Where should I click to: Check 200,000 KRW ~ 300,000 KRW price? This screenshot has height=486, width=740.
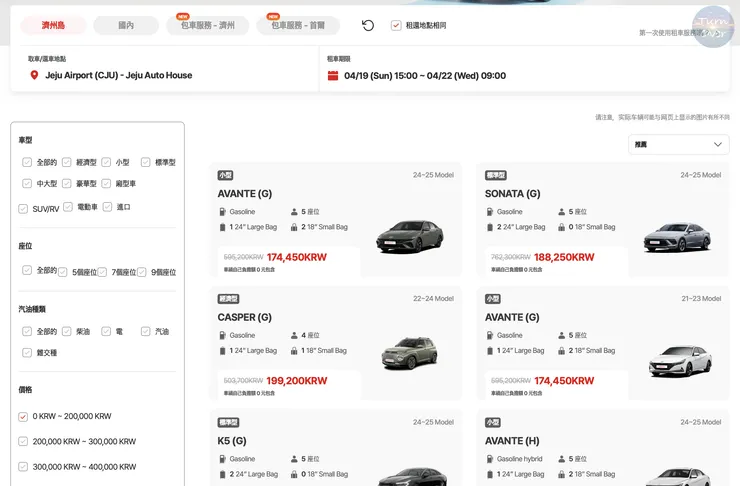coord(23,442)
